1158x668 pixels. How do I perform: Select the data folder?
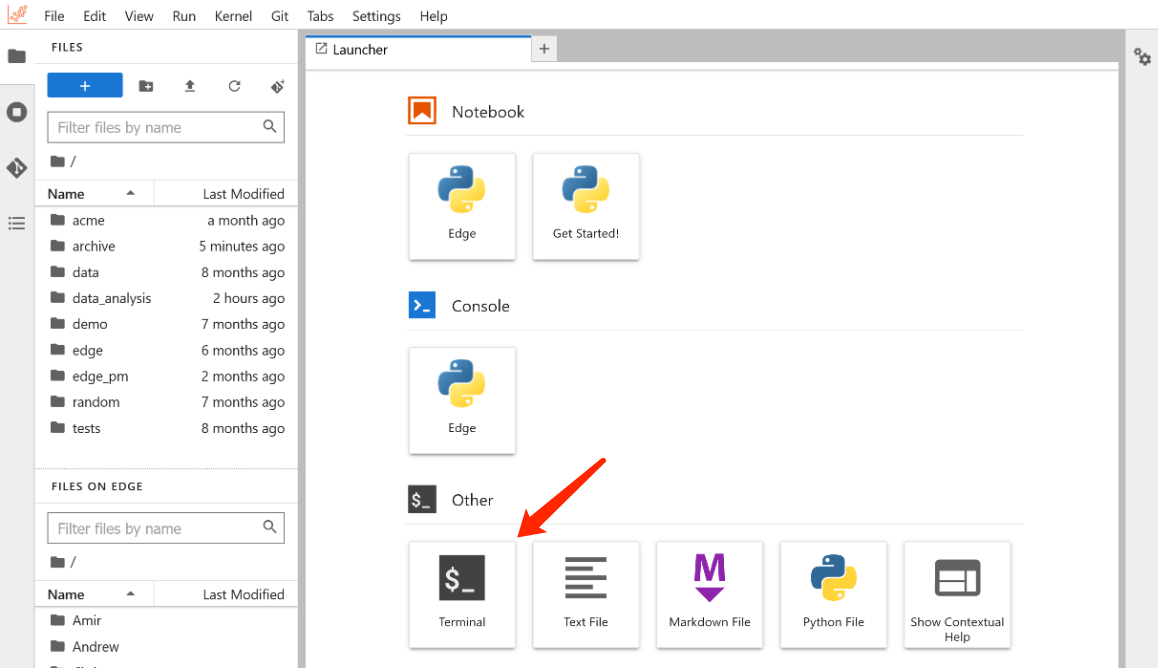(166, 272)
